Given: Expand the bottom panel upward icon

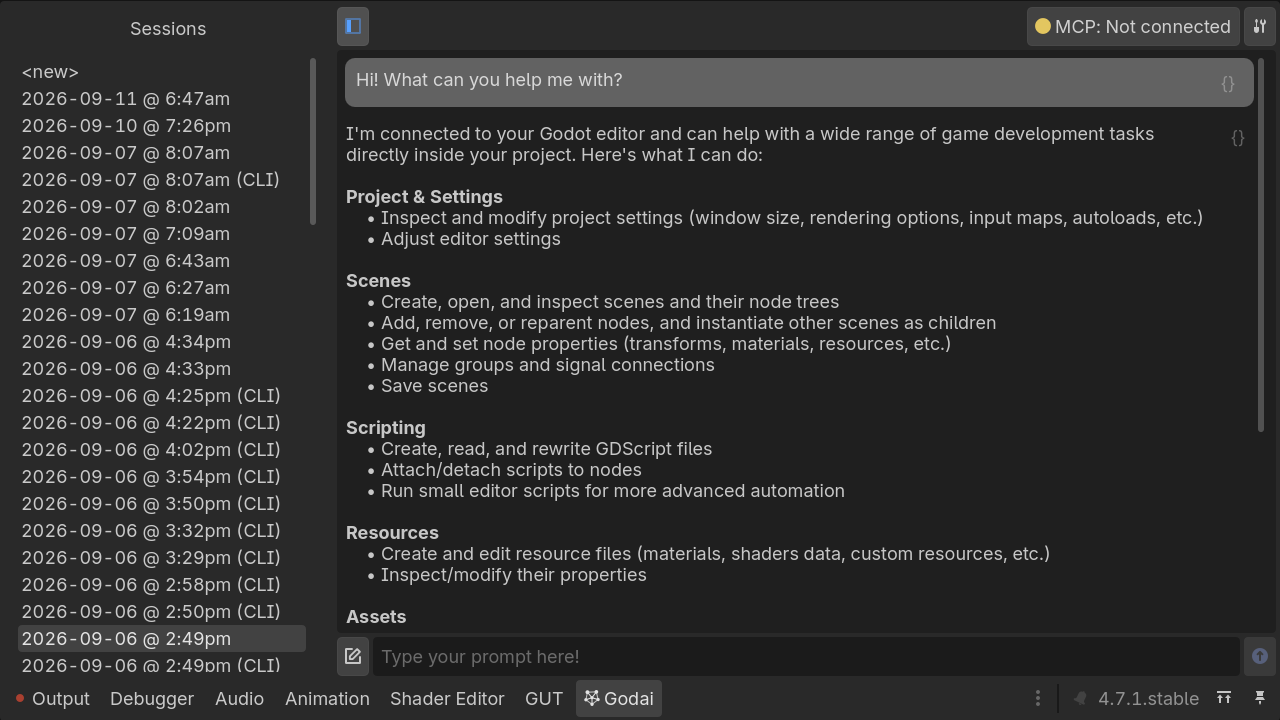Looking at the screenshot, I should click(x=1224, y=698).
